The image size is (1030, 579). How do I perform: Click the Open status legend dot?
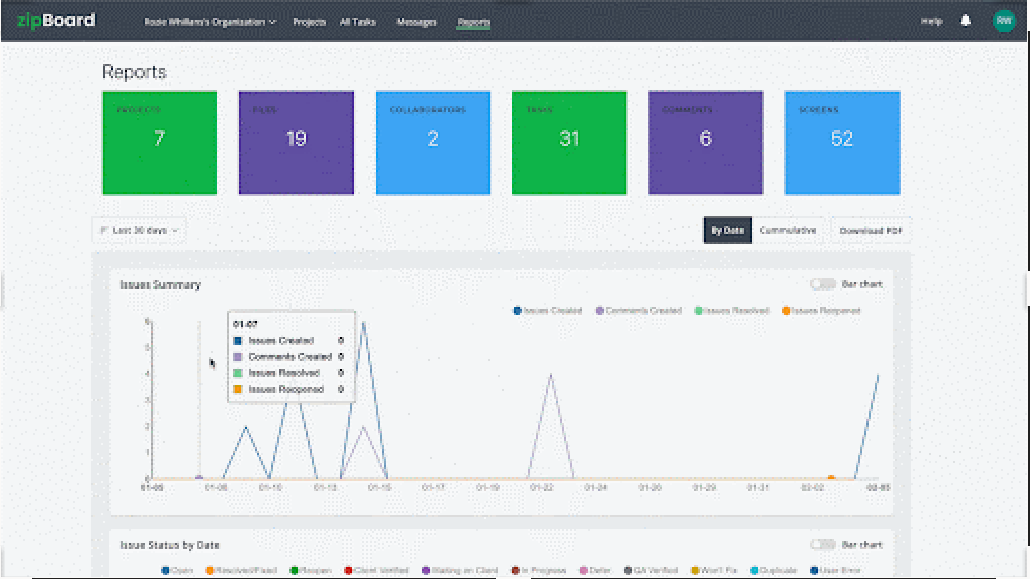tap(165, 571)
